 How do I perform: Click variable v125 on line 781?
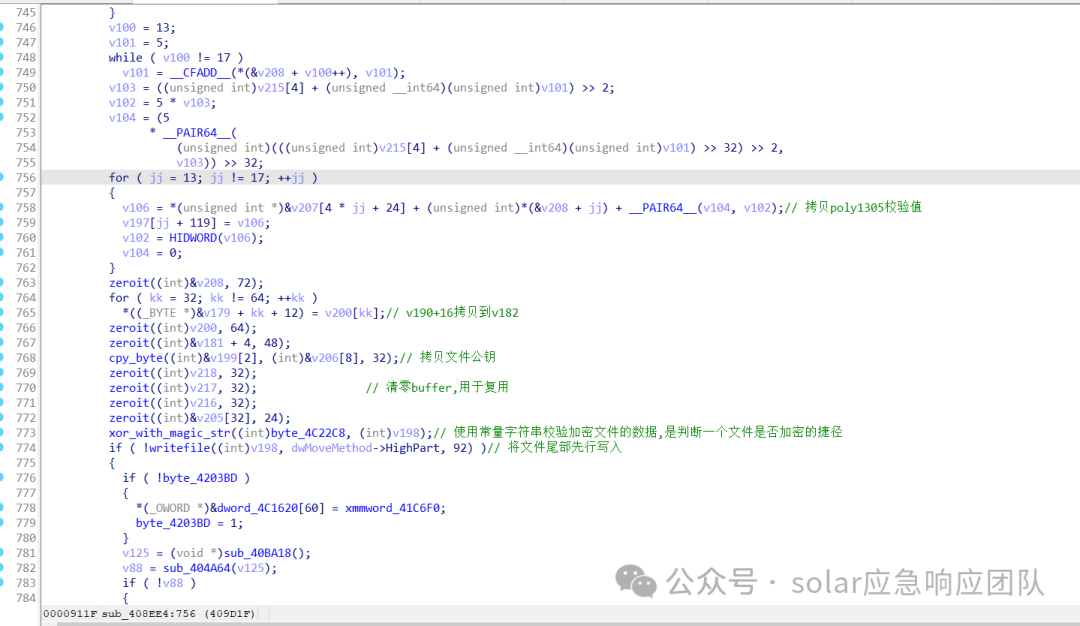pos(136,553)
